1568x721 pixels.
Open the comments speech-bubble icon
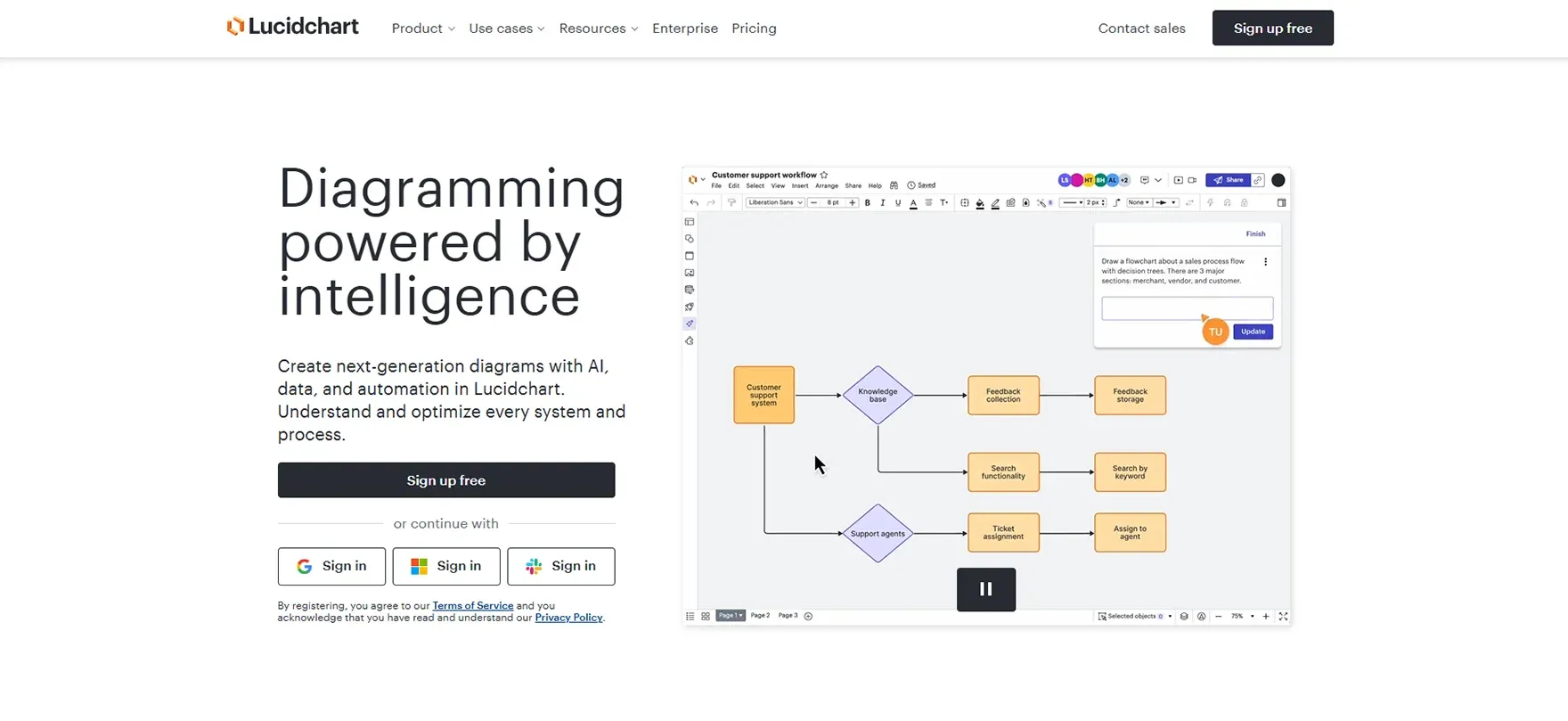tap(1145, 180)
